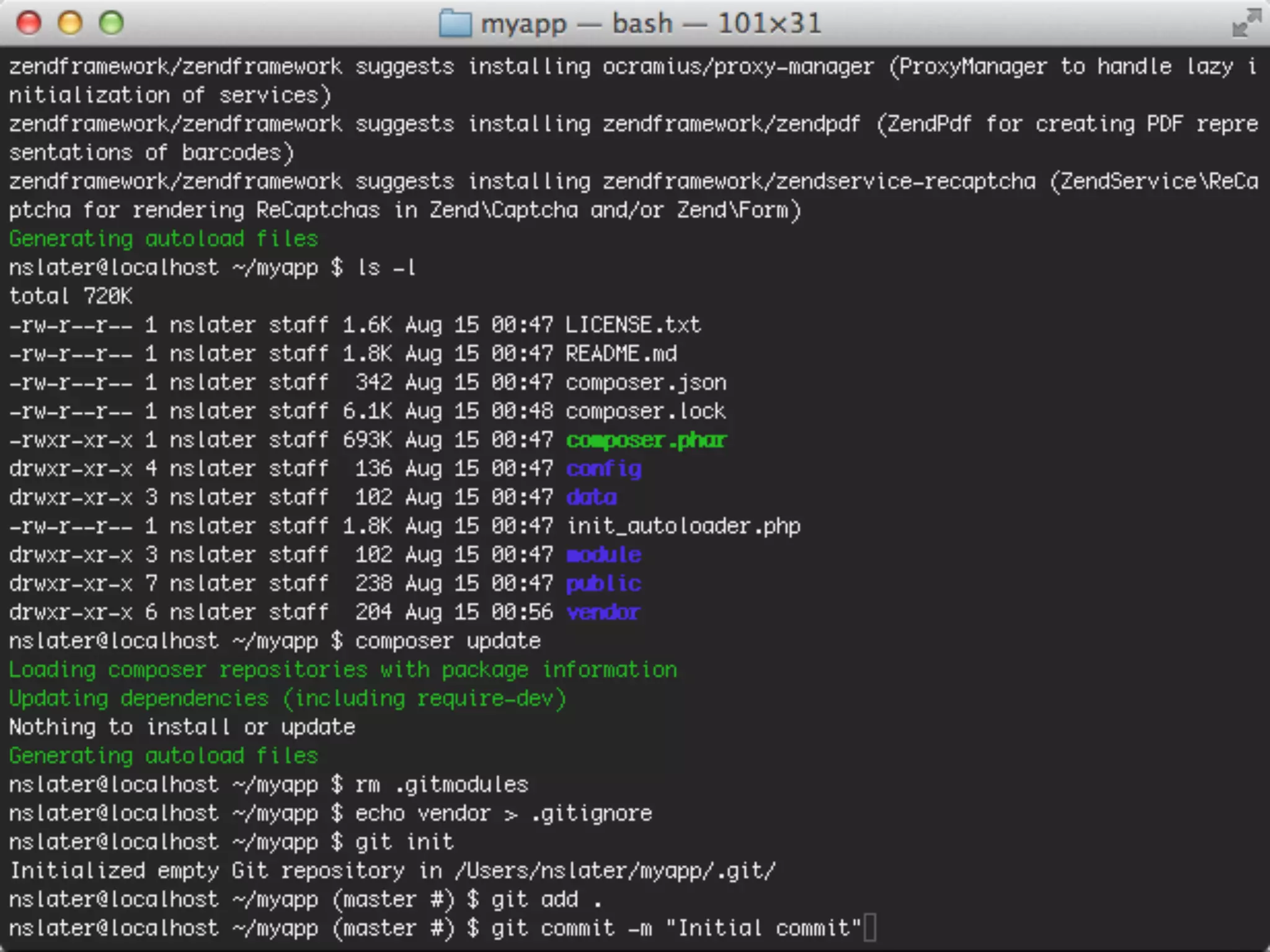Enter full screen with the arrows icon

pos(1246,23)
